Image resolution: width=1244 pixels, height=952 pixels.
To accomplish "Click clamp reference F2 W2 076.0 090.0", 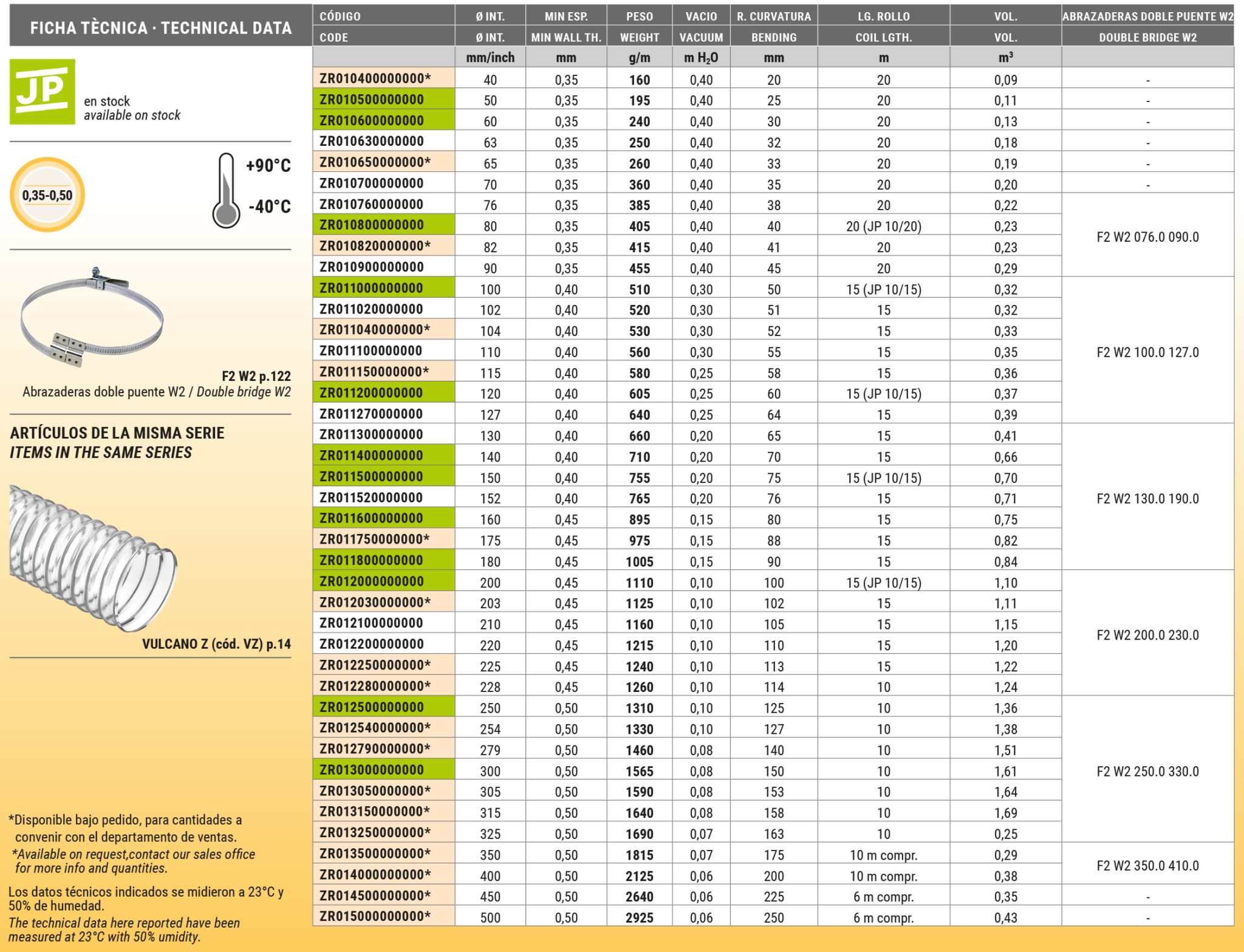I will [1147, 237].
